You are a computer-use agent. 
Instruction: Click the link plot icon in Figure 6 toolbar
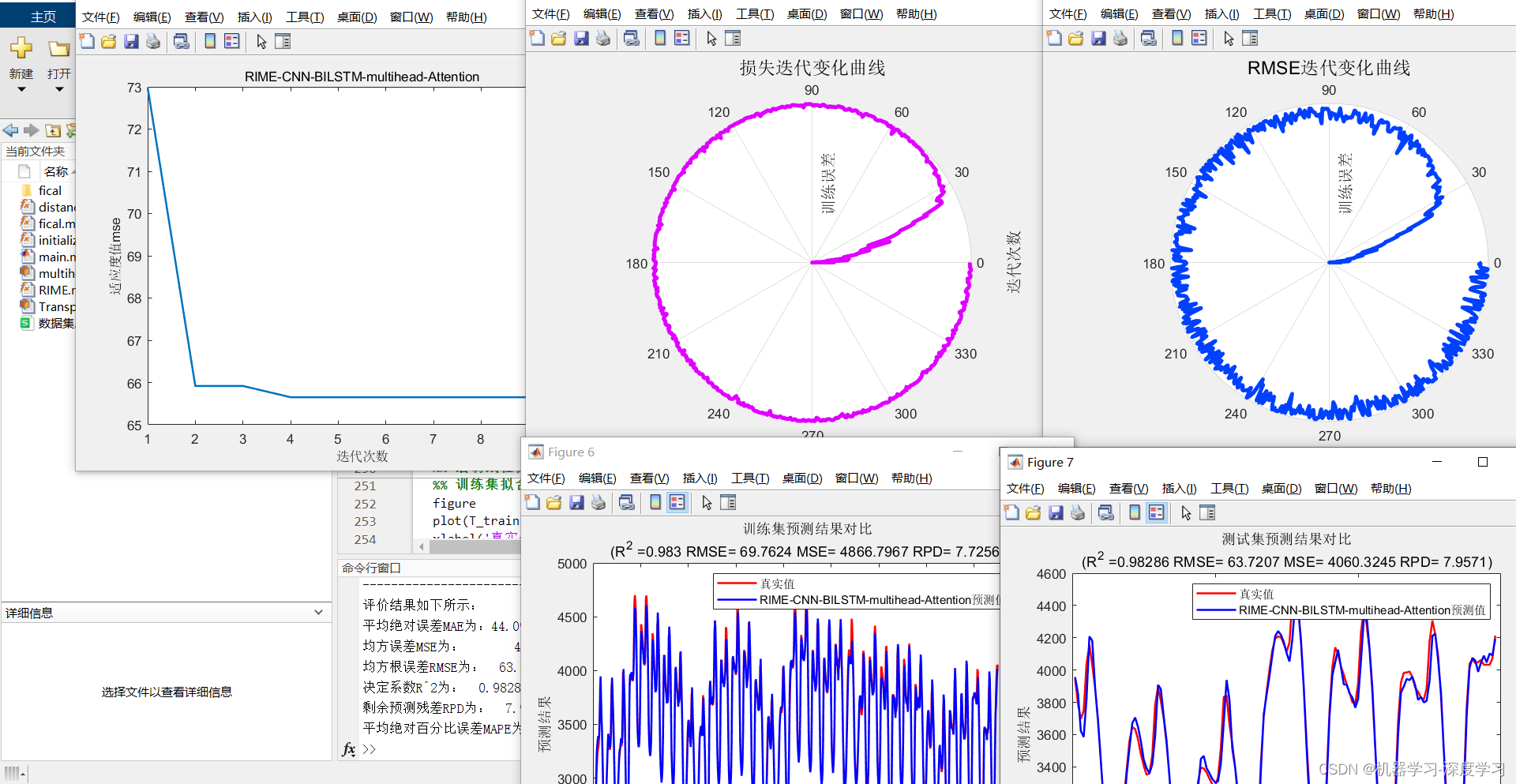(626, 502)
